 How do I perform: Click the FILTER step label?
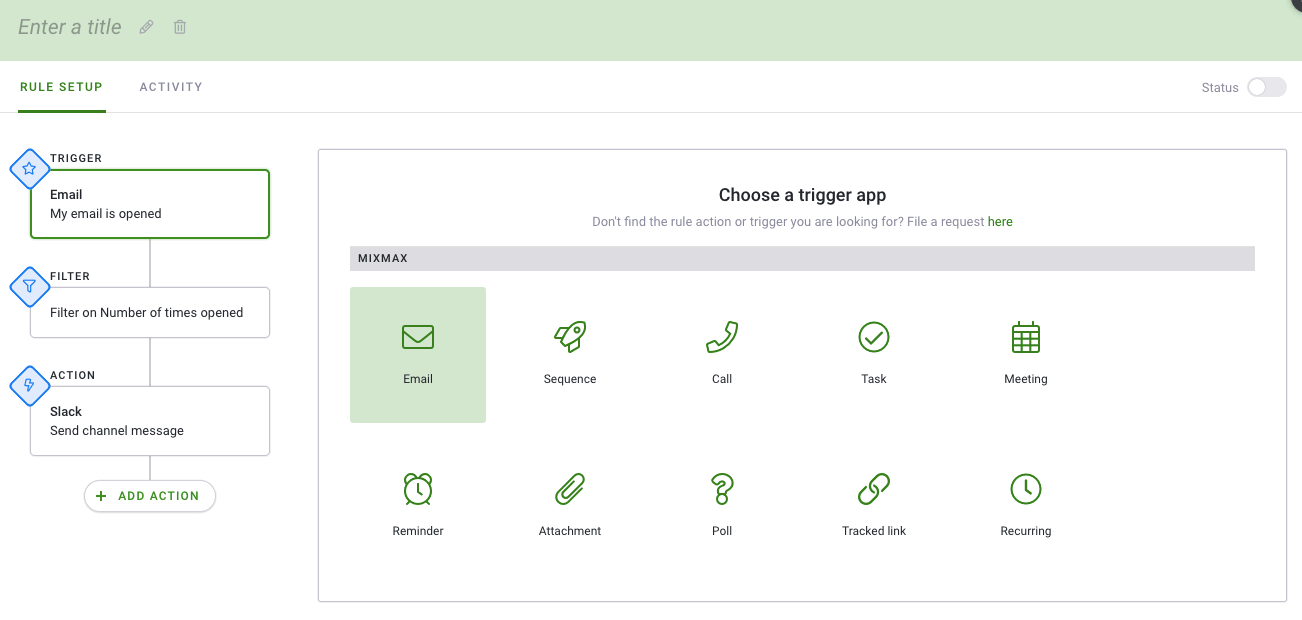click(70, 276)
